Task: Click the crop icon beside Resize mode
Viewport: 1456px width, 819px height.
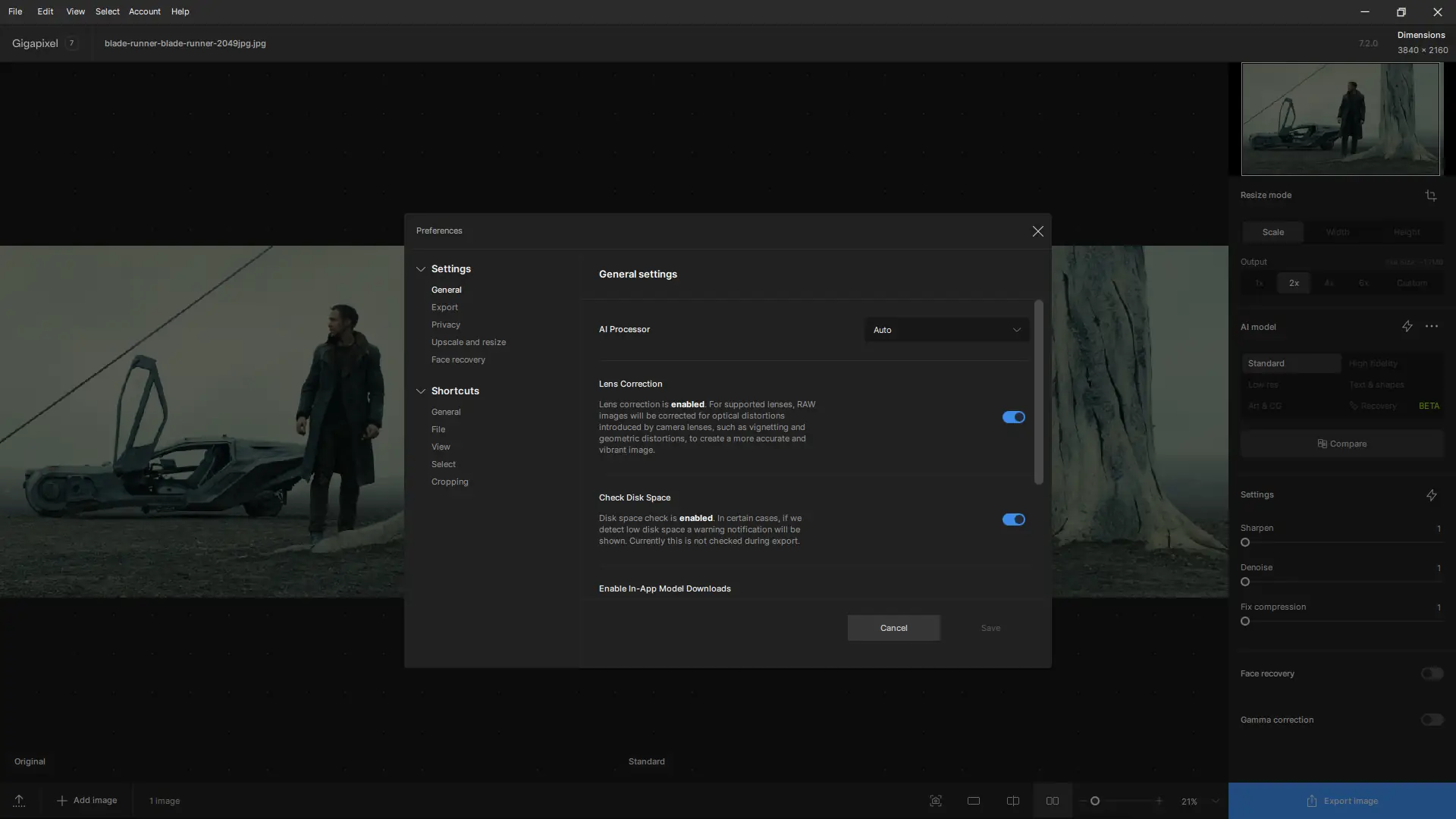Action: coord(1430,196)
